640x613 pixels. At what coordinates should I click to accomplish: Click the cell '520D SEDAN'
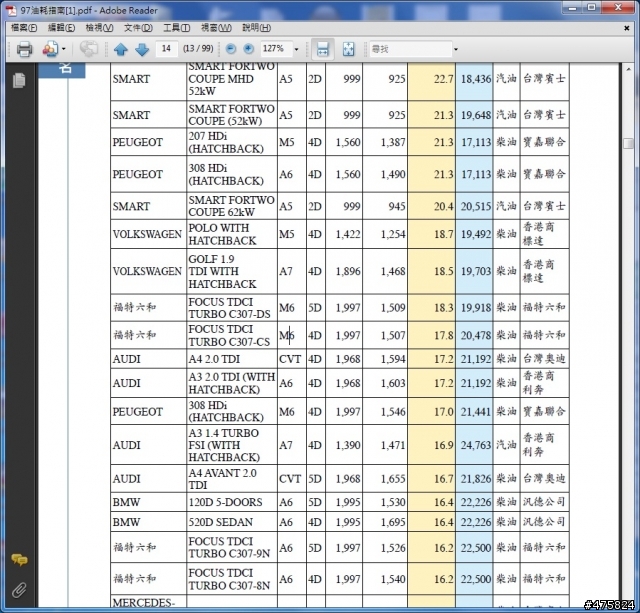click(x=232, y=522)
